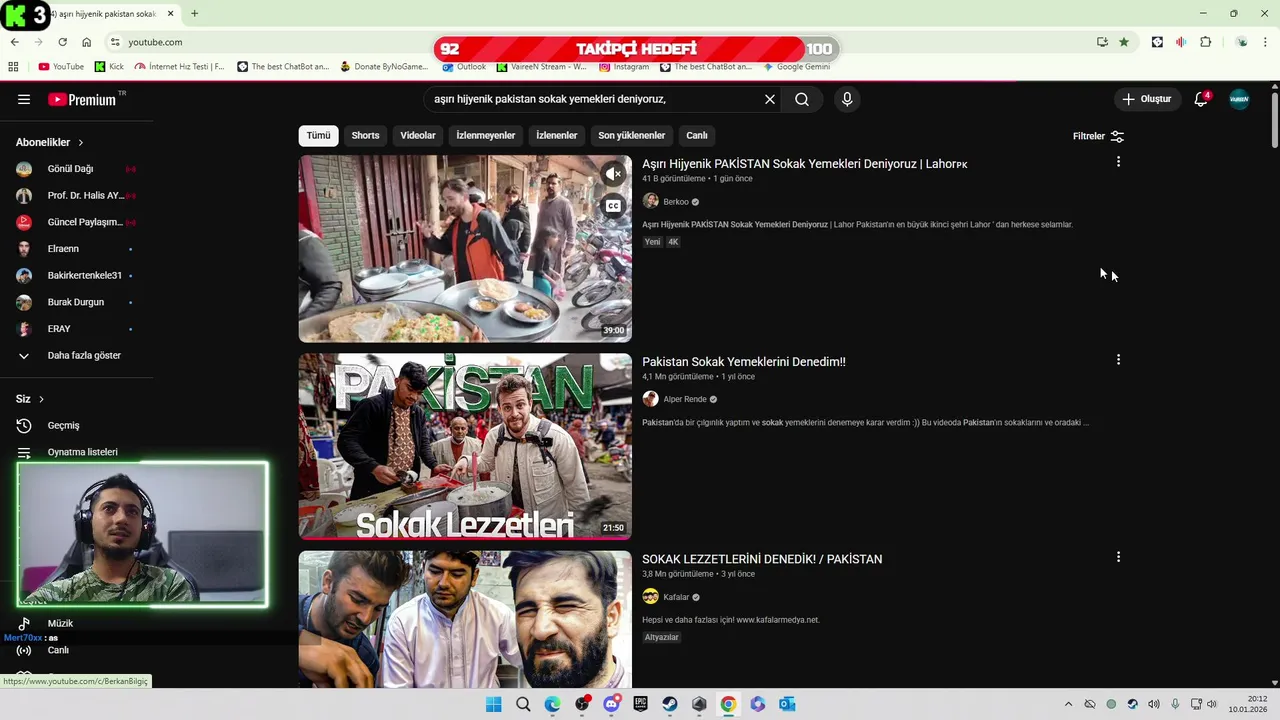Image resolution: width=1280 pixels, height=720 pixels.
Task: Run search with magnifier button
Action: (802, 99)
